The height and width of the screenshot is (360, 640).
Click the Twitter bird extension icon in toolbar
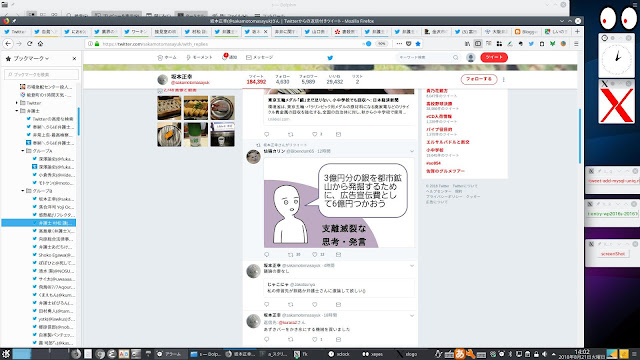click(531, 44)
